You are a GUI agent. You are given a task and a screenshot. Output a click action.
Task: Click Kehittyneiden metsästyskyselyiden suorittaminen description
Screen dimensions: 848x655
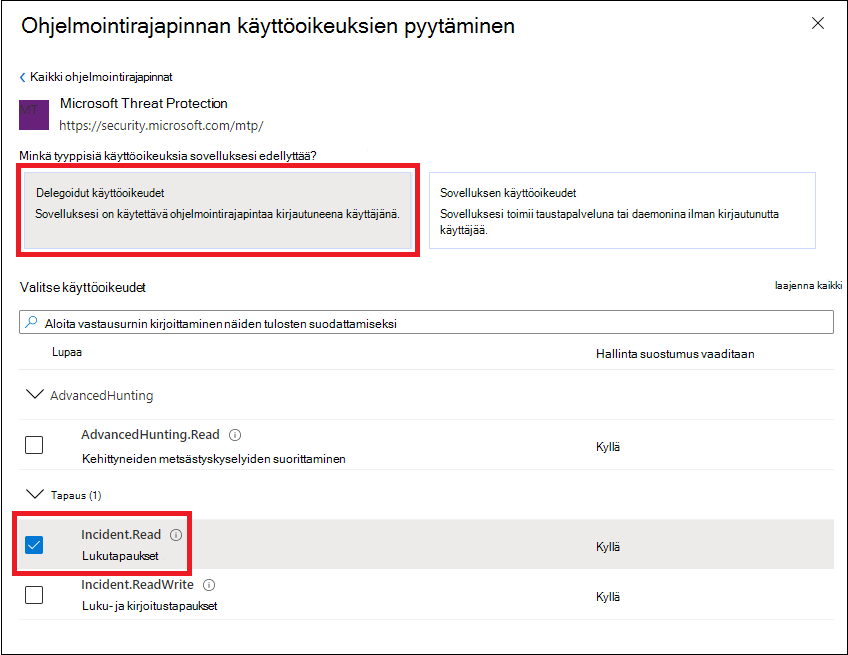214,459
